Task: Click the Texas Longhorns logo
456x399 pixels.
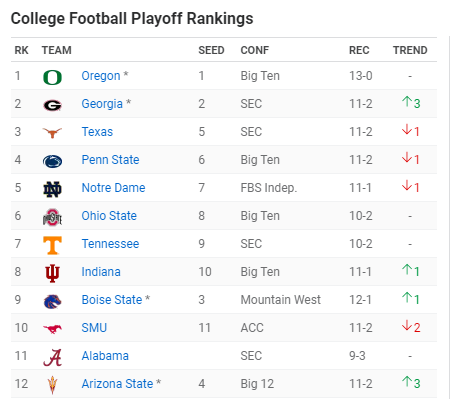Action: (x=52, y=133)
